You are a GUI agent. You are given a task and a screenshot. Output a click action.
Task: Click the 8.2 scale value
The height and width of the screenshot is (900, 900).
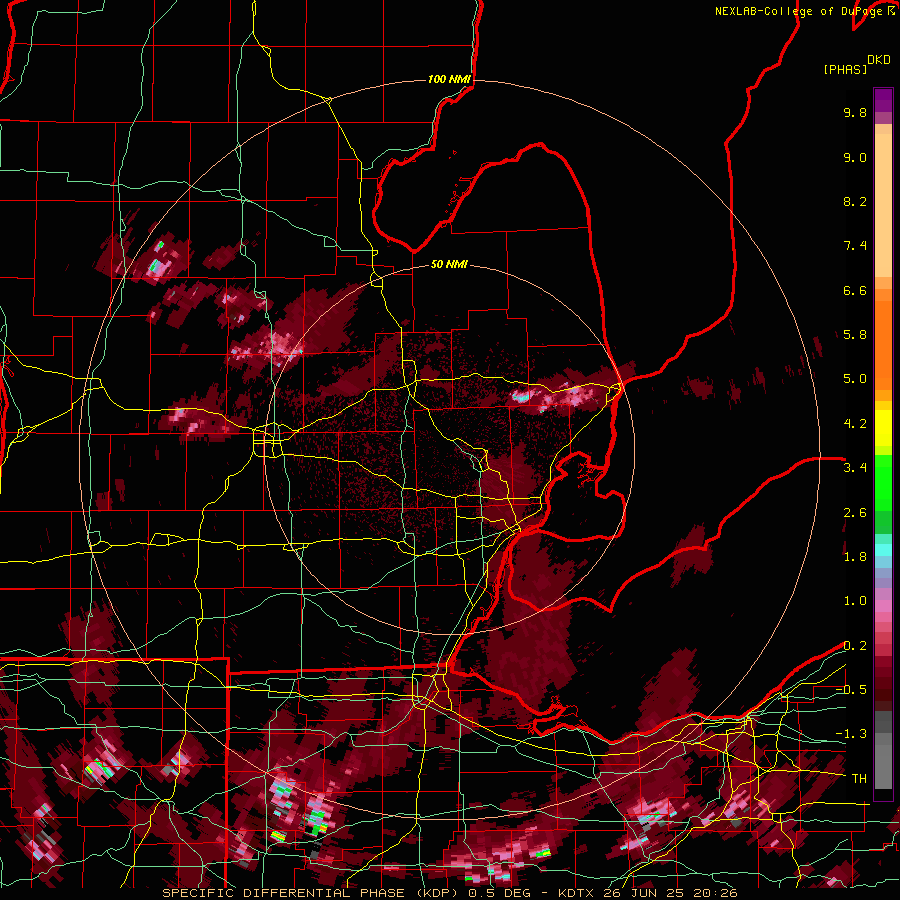pyautogui.click(x=855, y=201)
